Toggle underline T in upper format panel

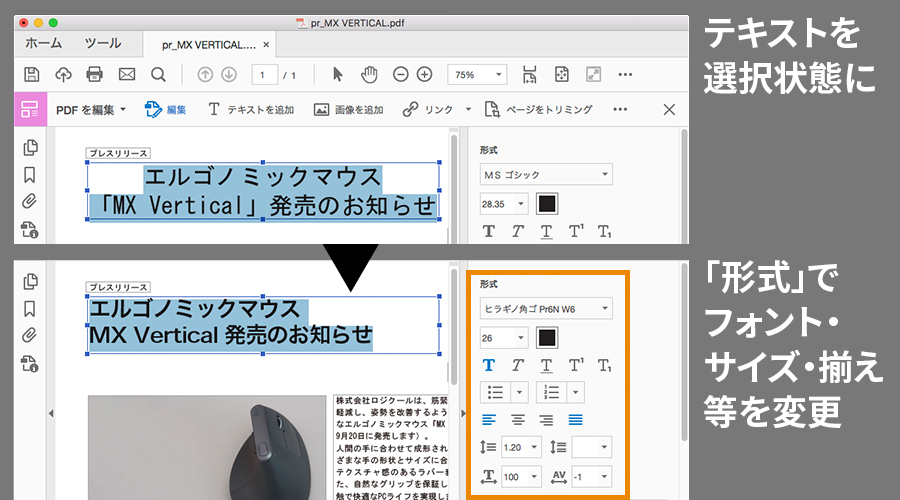pyautogui.click(x=546, y=231)
